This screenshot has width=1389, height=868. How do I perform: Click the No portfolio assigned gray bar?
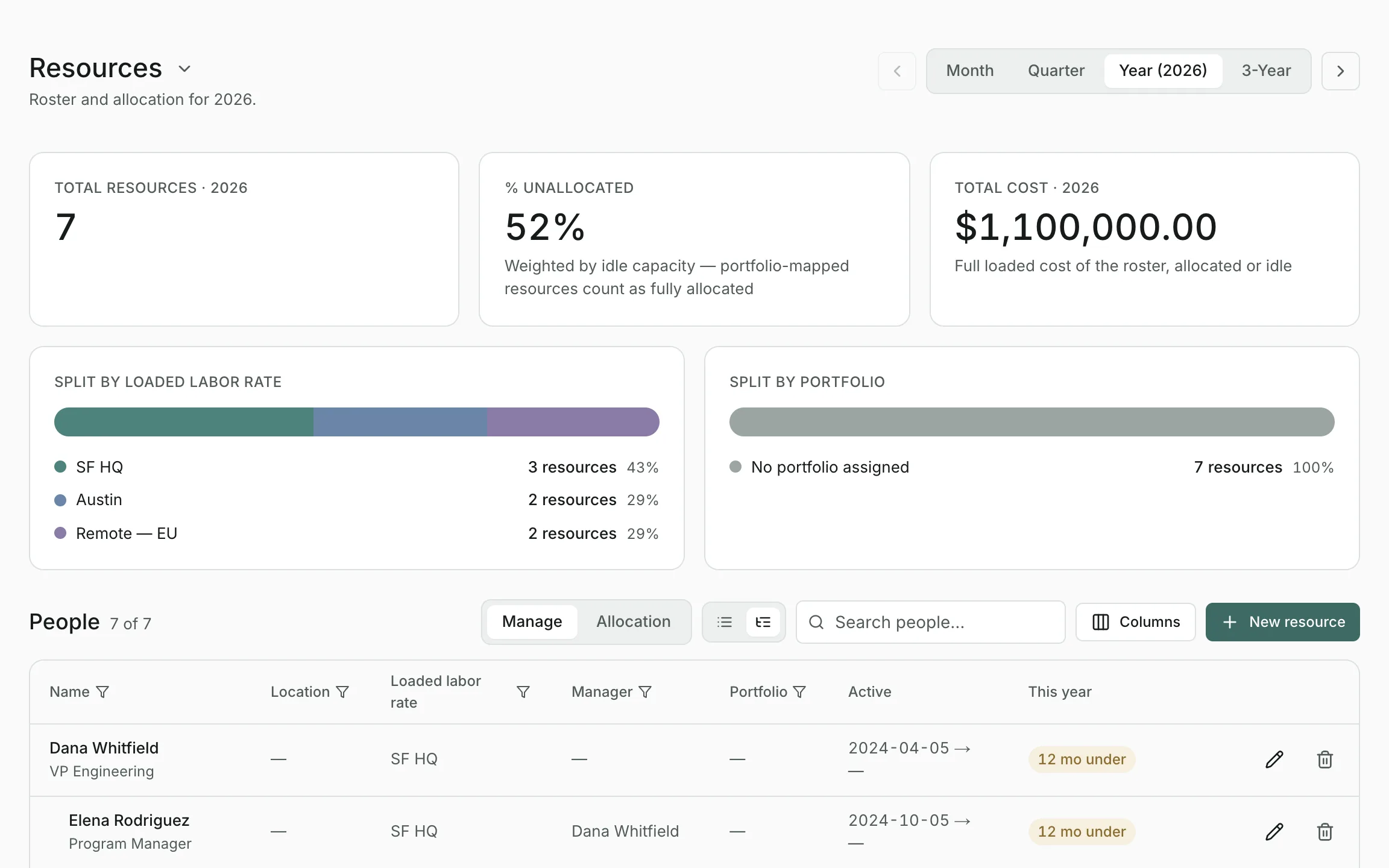point(1032,422)
